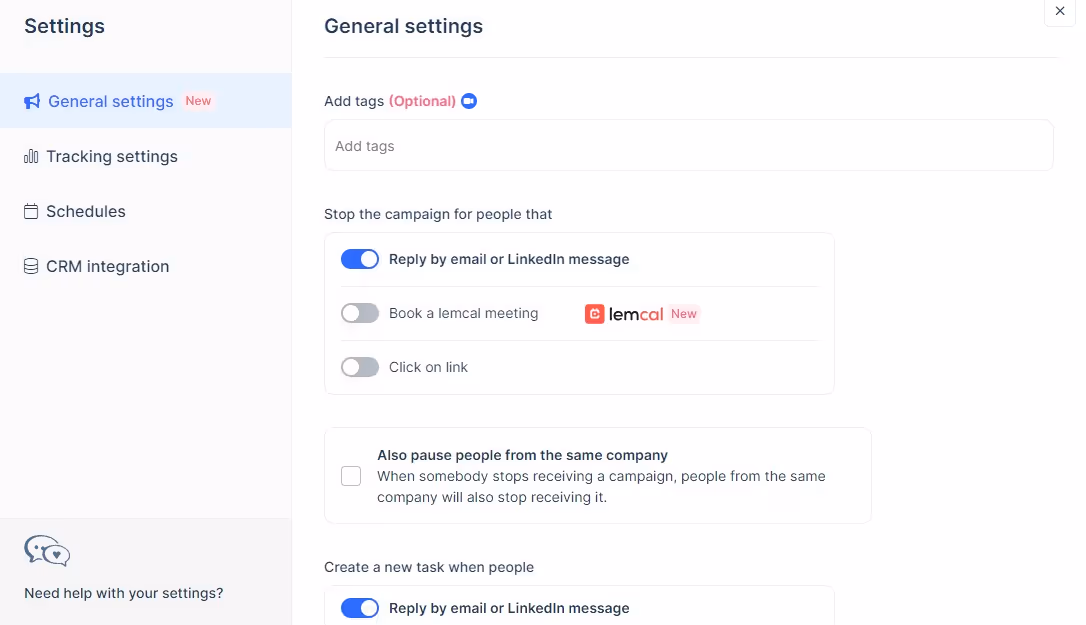Click the database icon beside CRM integration
Viewport: 1086px width, 625px height.
[30, 266]
